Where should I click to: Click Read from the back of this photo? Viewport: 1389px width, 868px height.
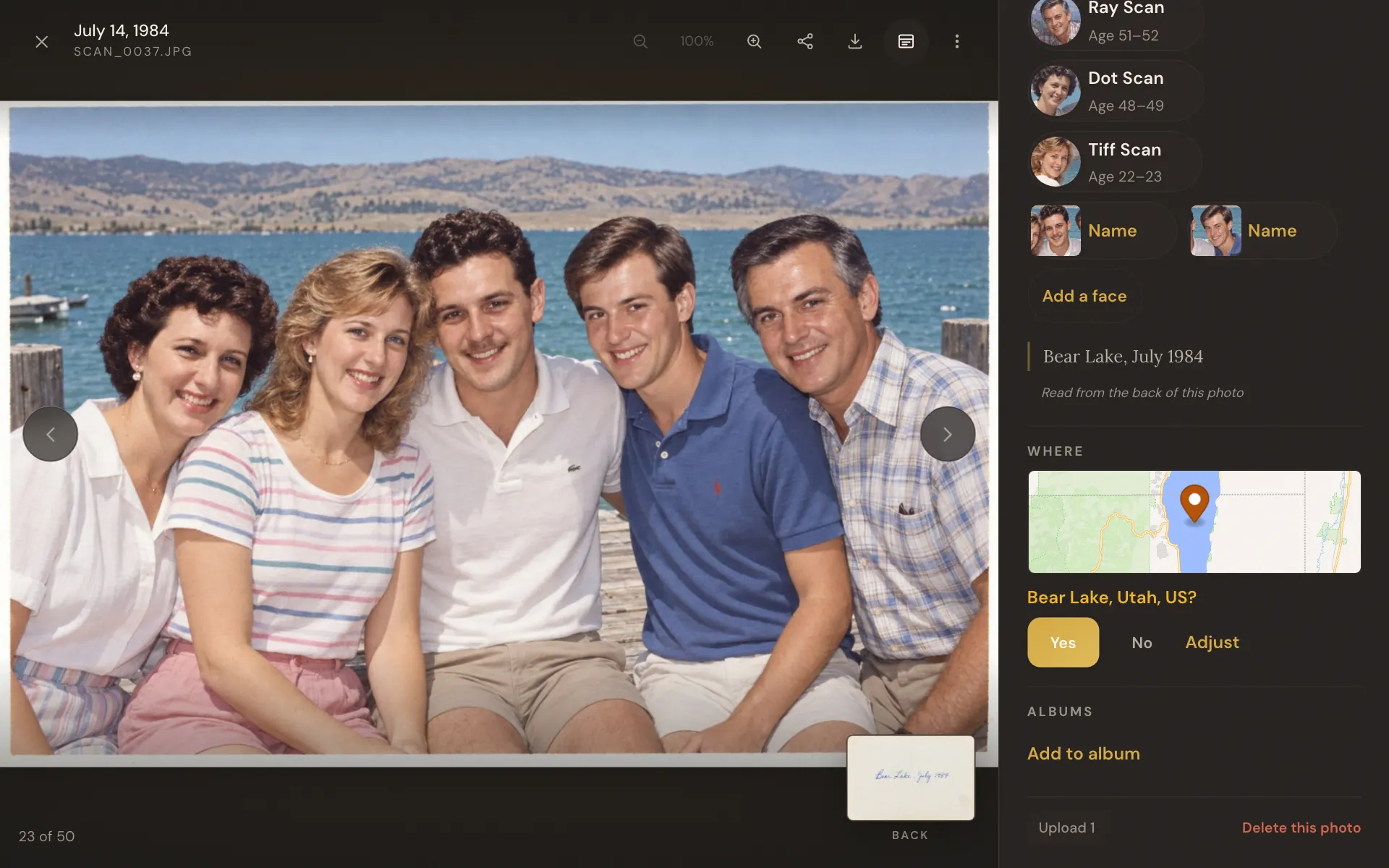1142,393
